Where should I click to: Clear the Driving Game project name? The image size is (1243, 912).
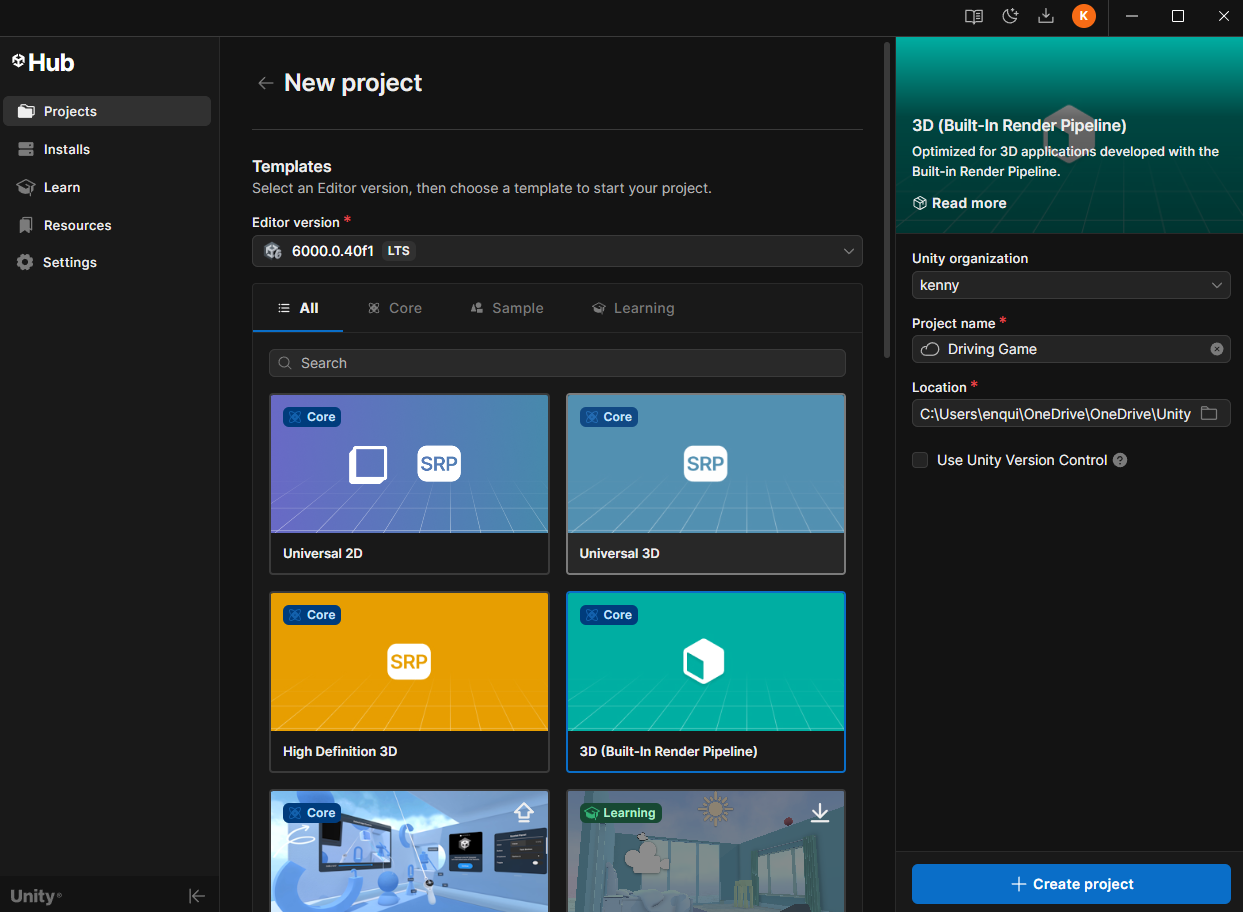(1217, 349)
